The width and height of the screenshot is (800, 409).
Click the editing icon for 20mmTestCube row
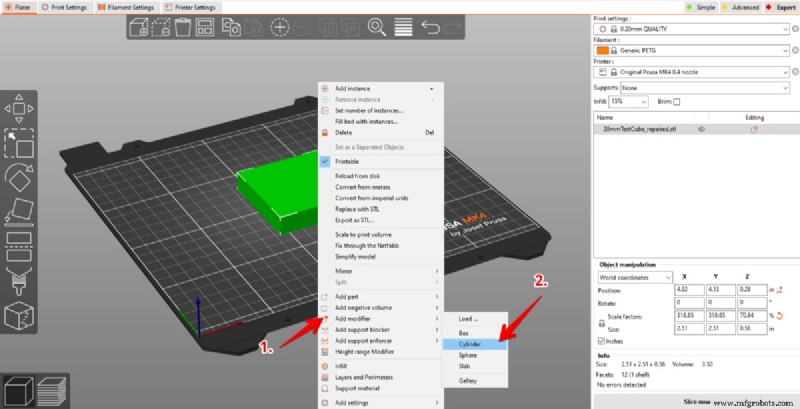[754, 130]
